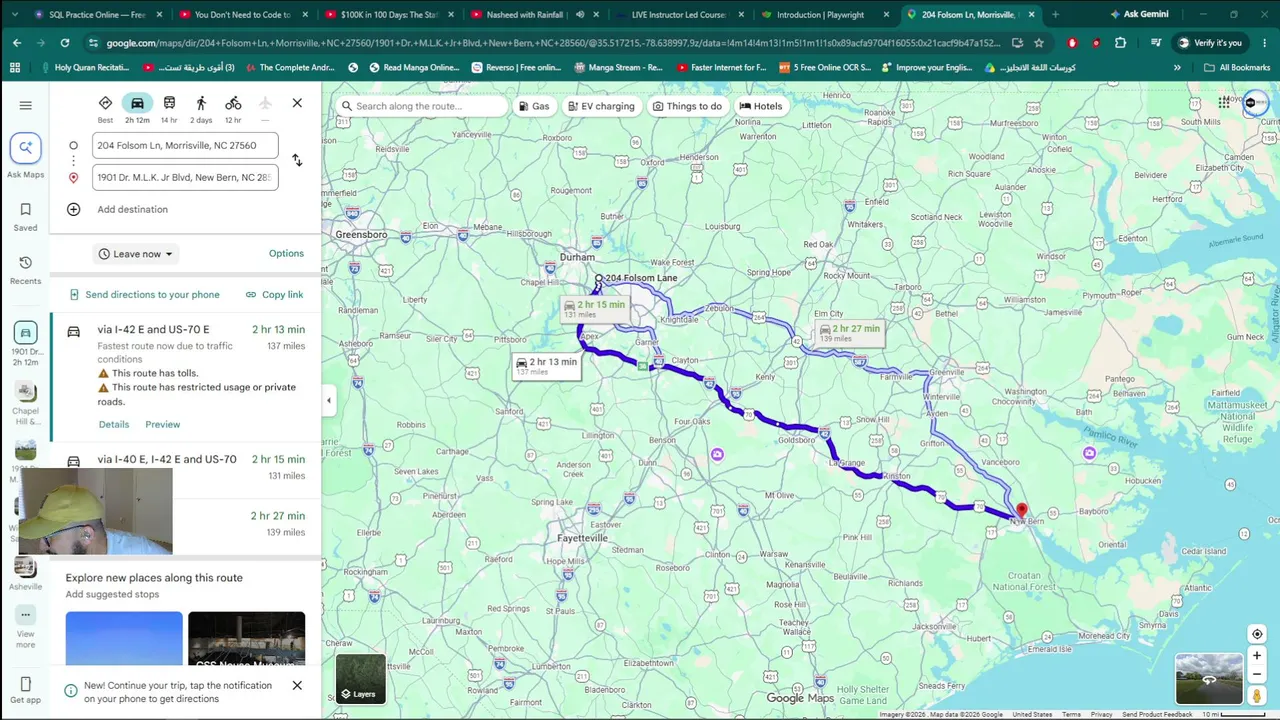
Task: Select Transit travel mode
Action: point(169,109)
